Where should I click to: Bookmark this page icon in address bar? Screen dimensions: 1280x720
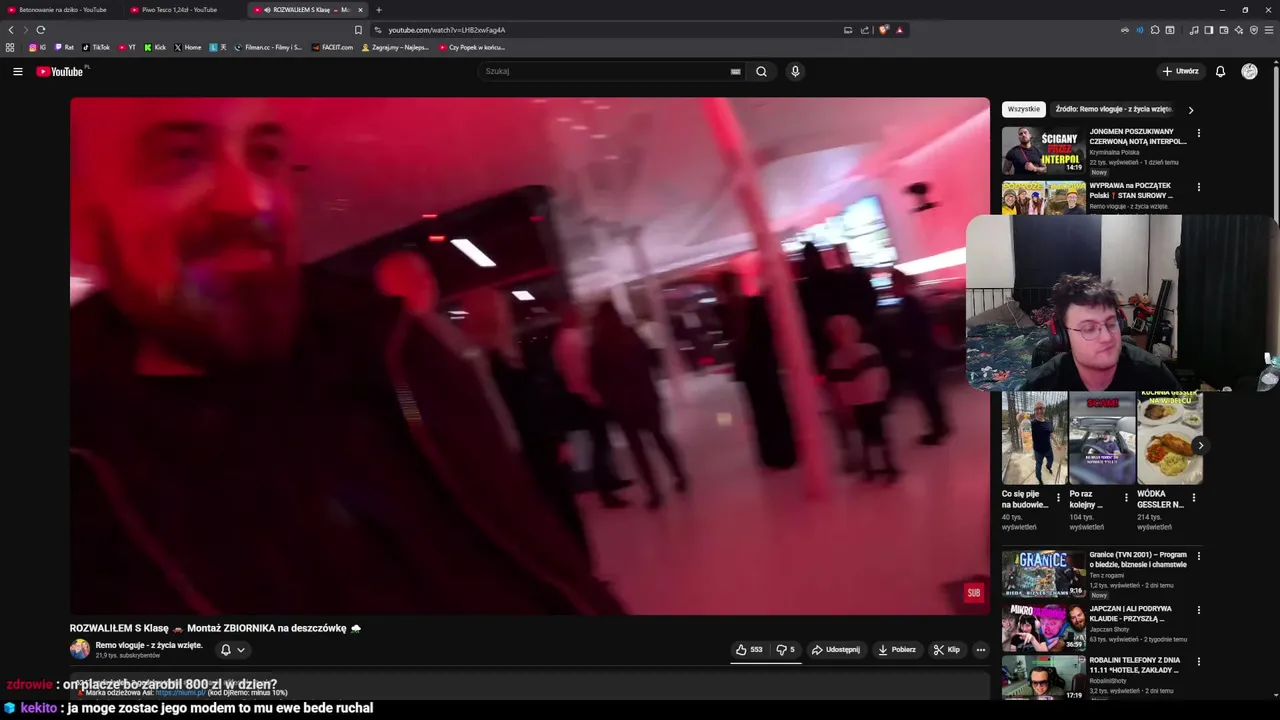click(358, 30)
